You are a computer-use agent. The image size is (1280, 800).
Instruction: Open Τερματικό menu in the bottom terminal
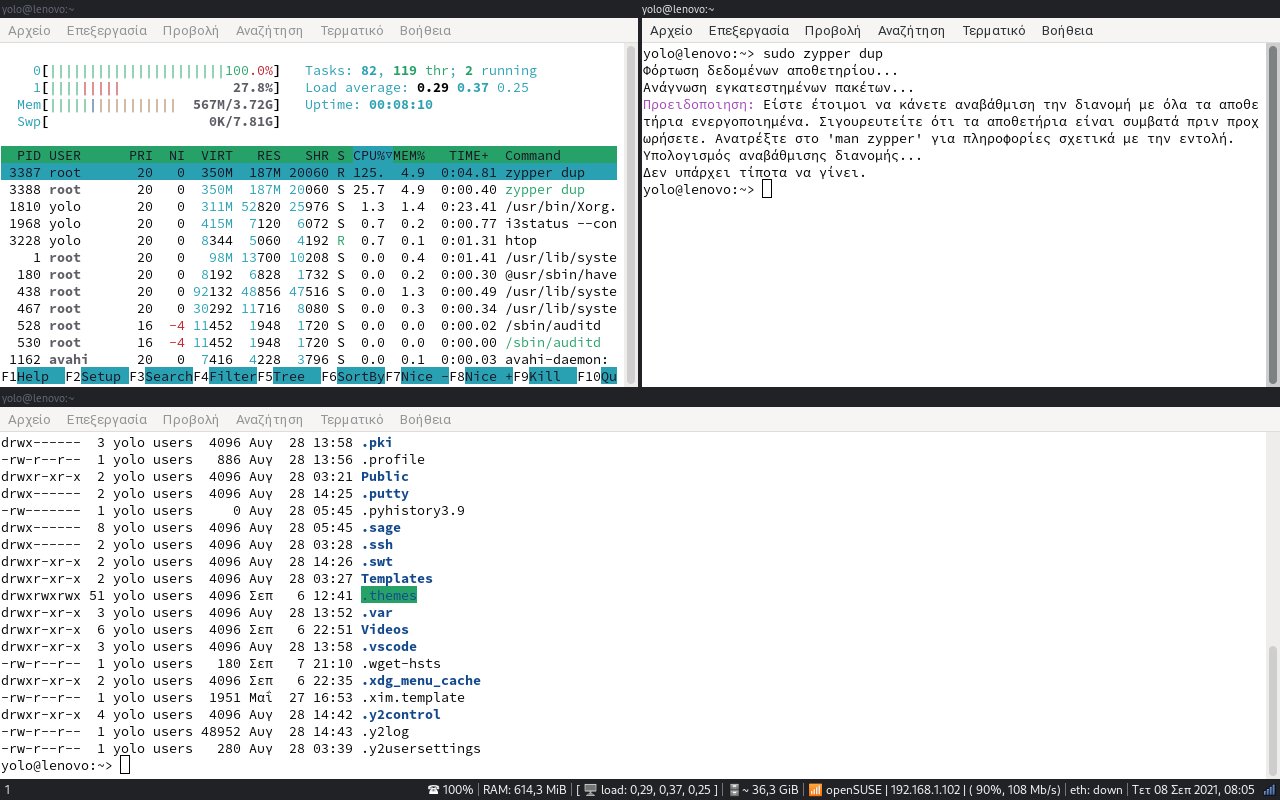[x=352, y=420]
